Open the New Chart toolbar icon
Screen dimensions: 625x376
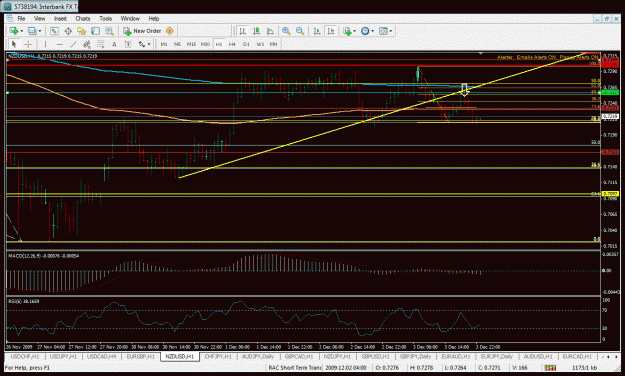pos(14,31)
